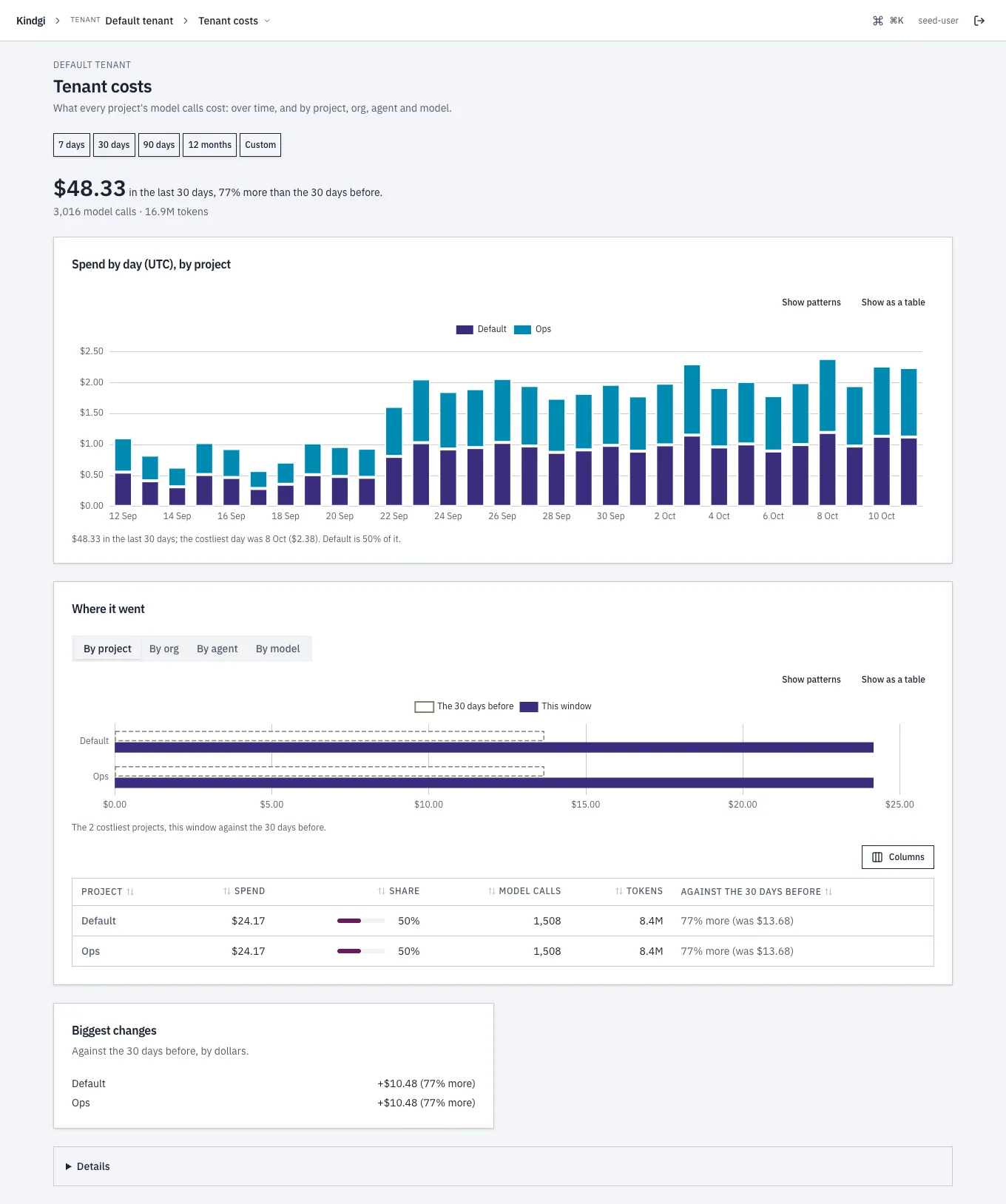Click the Default bar in Where it went chart
Image resolution: width=1006 pixels, height=1204 pixels.
(x=494, y=748)
